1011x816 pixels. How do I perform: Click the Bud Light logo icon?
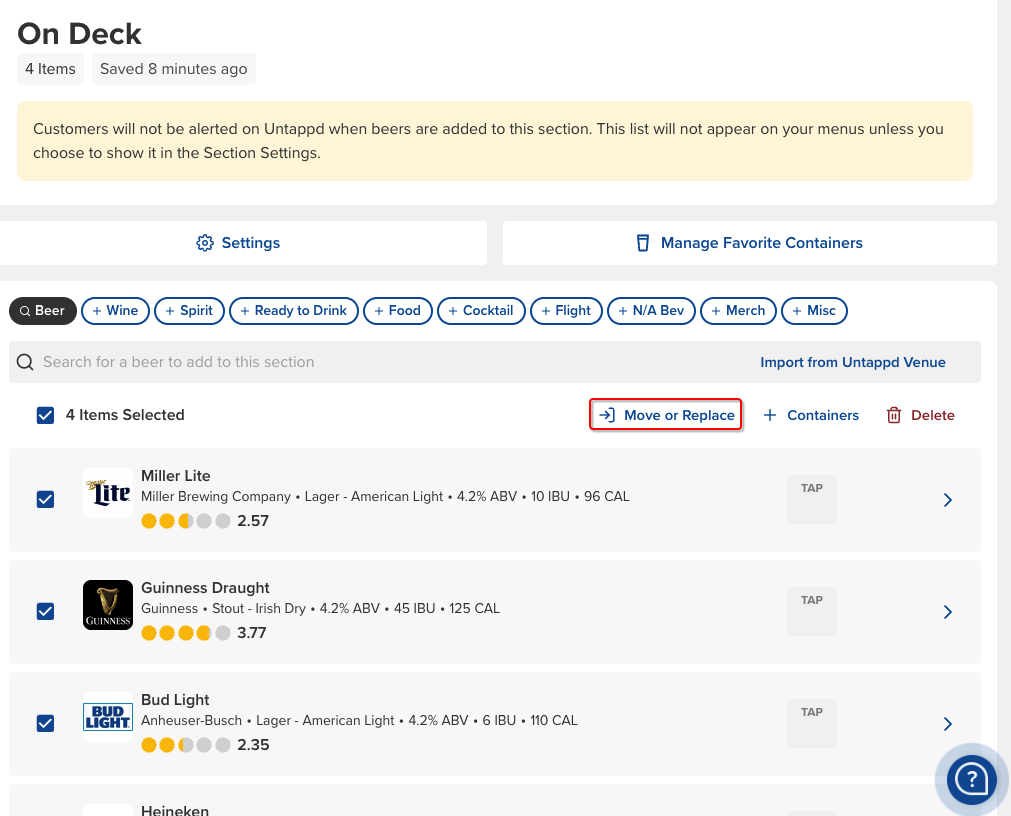(x=108, y=717)
